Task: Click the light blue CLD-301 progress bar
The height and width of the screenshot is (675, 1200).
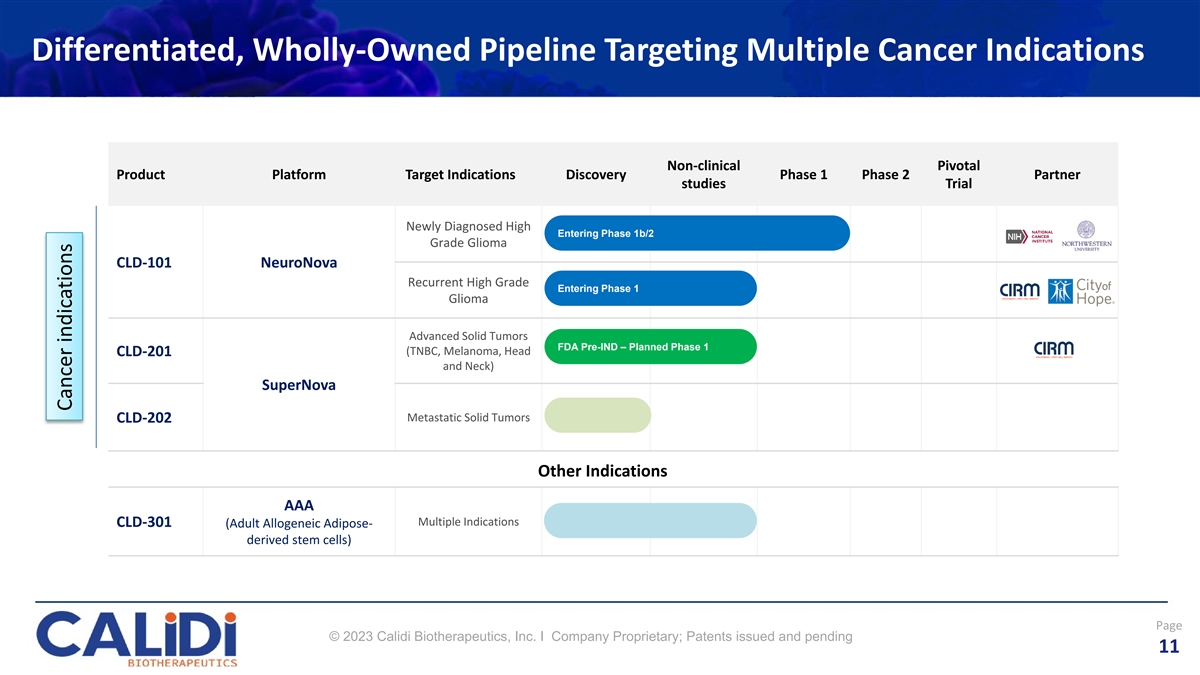Action: (650, 521)
